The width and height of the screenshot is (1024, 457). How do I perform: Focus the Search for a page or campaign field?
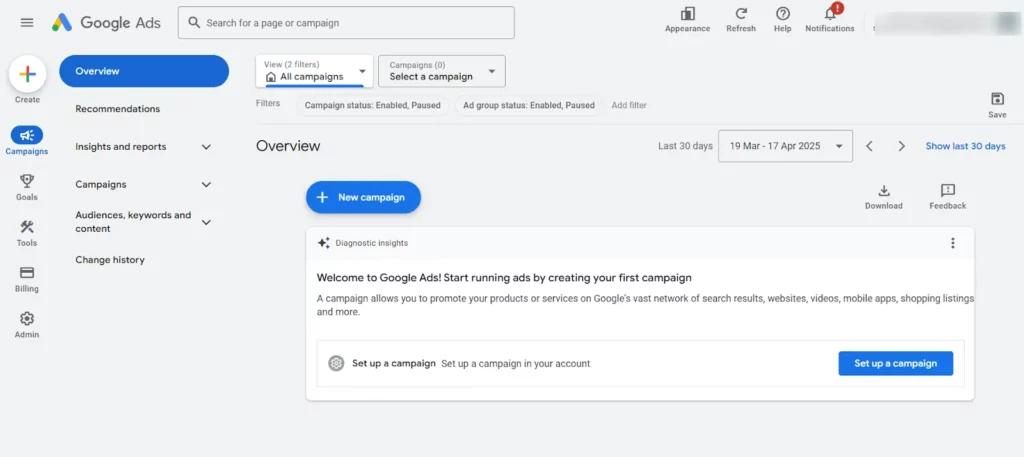(x=346, y=23)
